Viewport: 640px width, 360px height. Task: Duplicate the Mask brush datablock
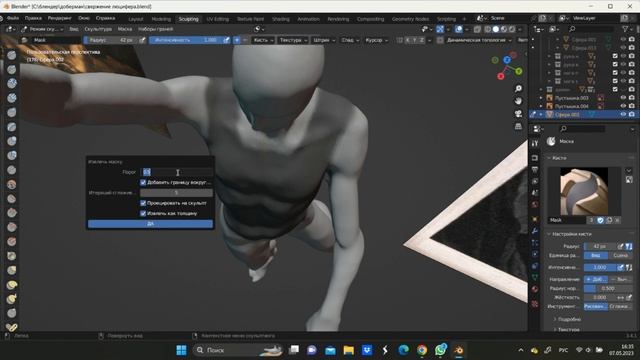[609, 220]
